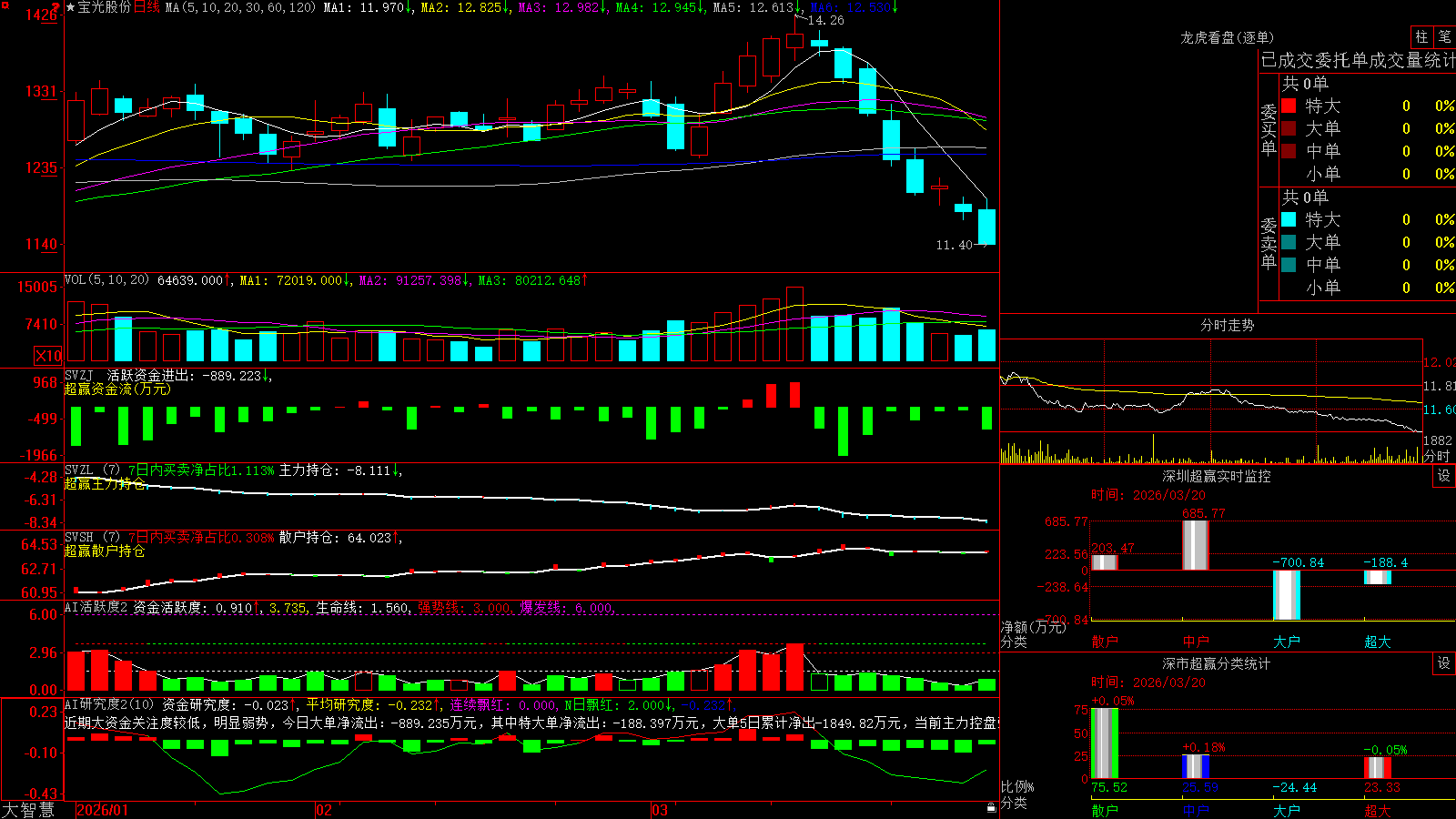Open AI活跃度2 indicator label
1456x819 pixels.
click(x=96, y=607)
